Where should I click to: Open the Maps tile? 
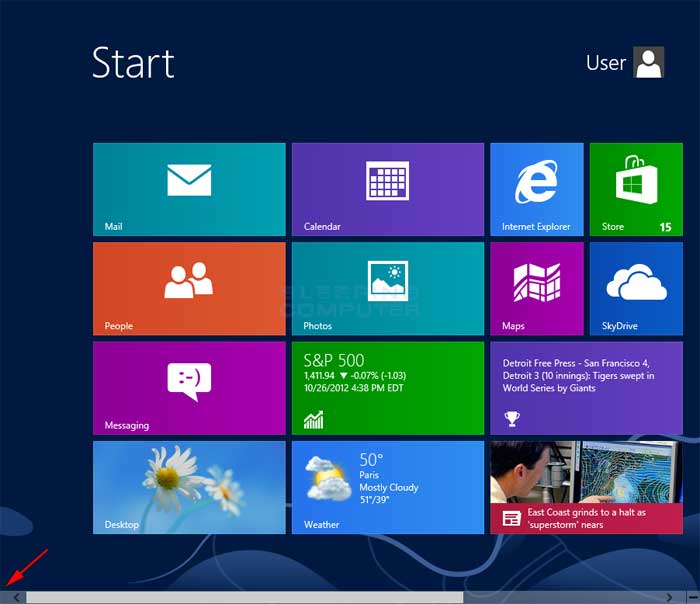click(x=537, y=289)
